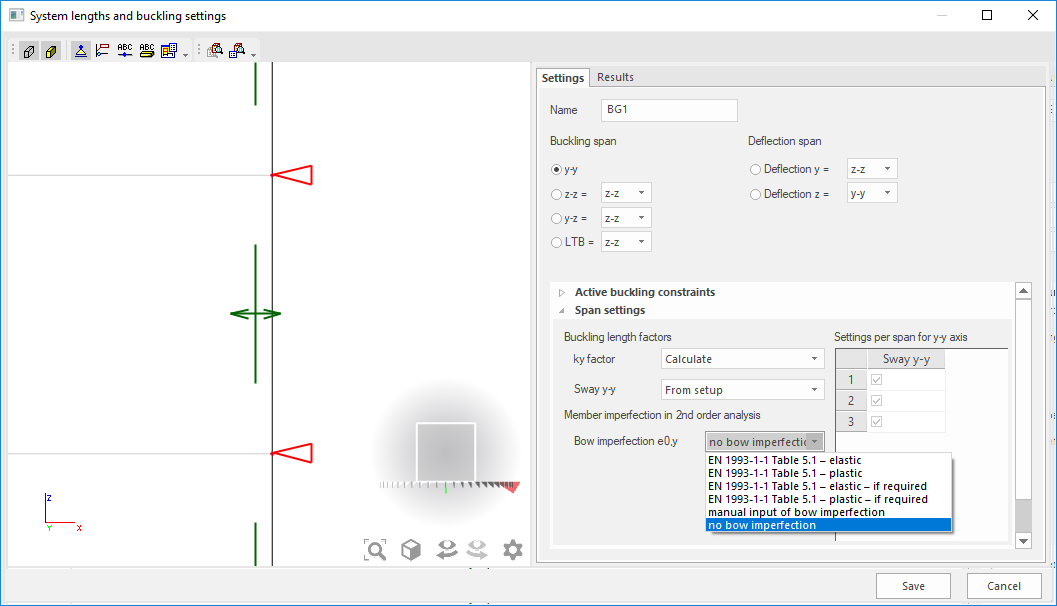Switch to the Results tab
1057x606 pixels.
(x=615, y=77)
